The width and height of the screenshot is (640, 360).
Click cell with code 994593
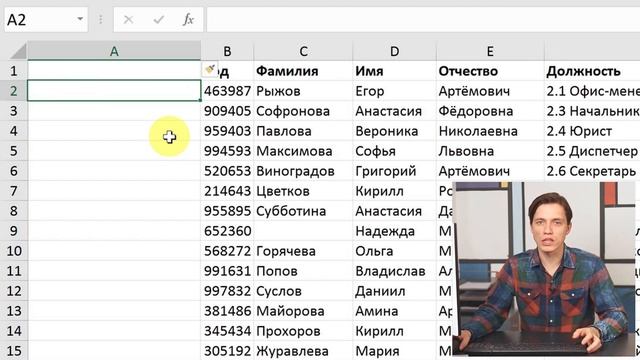227,151
